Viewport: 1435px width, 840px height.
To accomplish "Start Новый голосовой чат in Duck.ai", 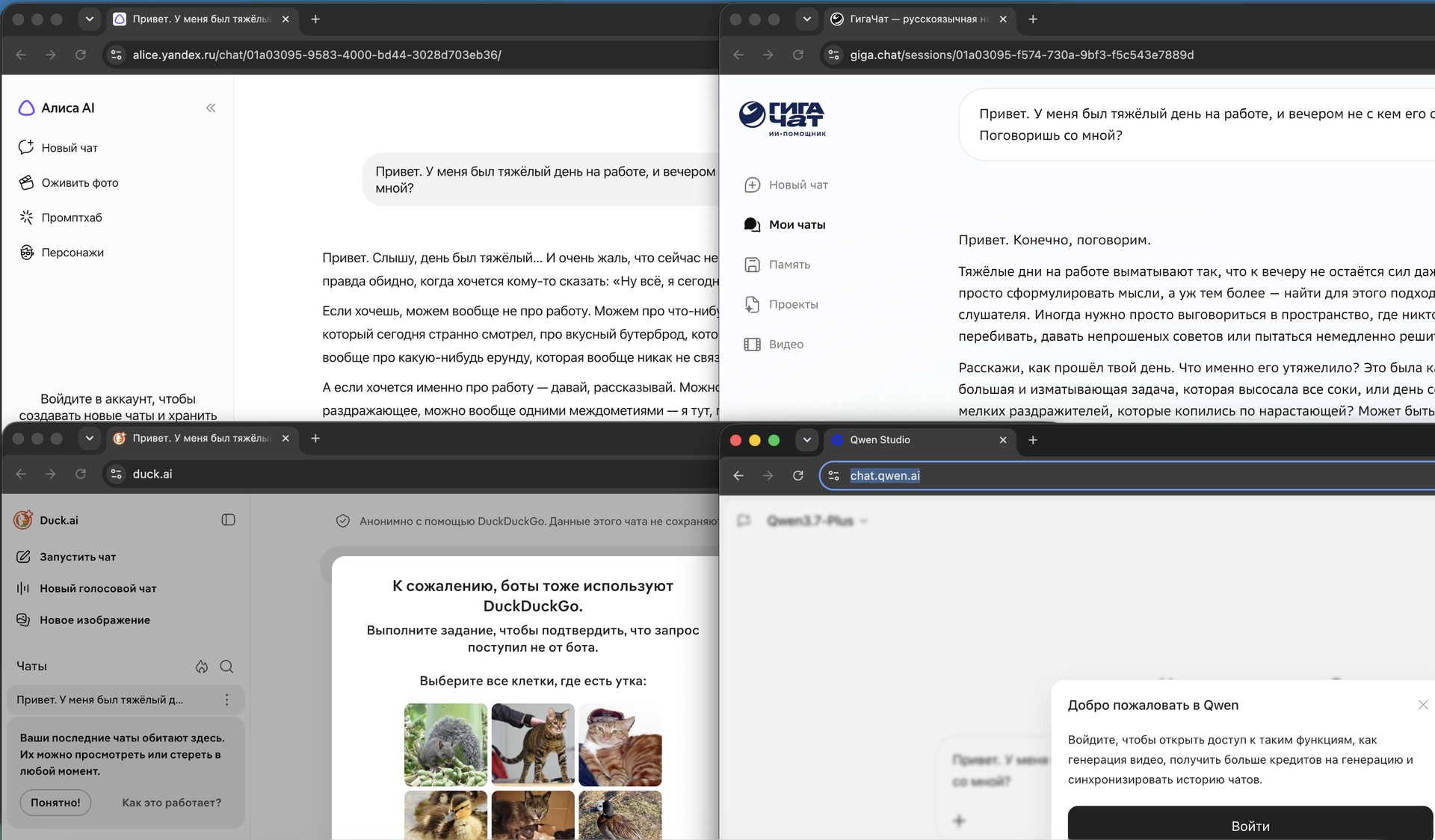I will tap(87, 588).
